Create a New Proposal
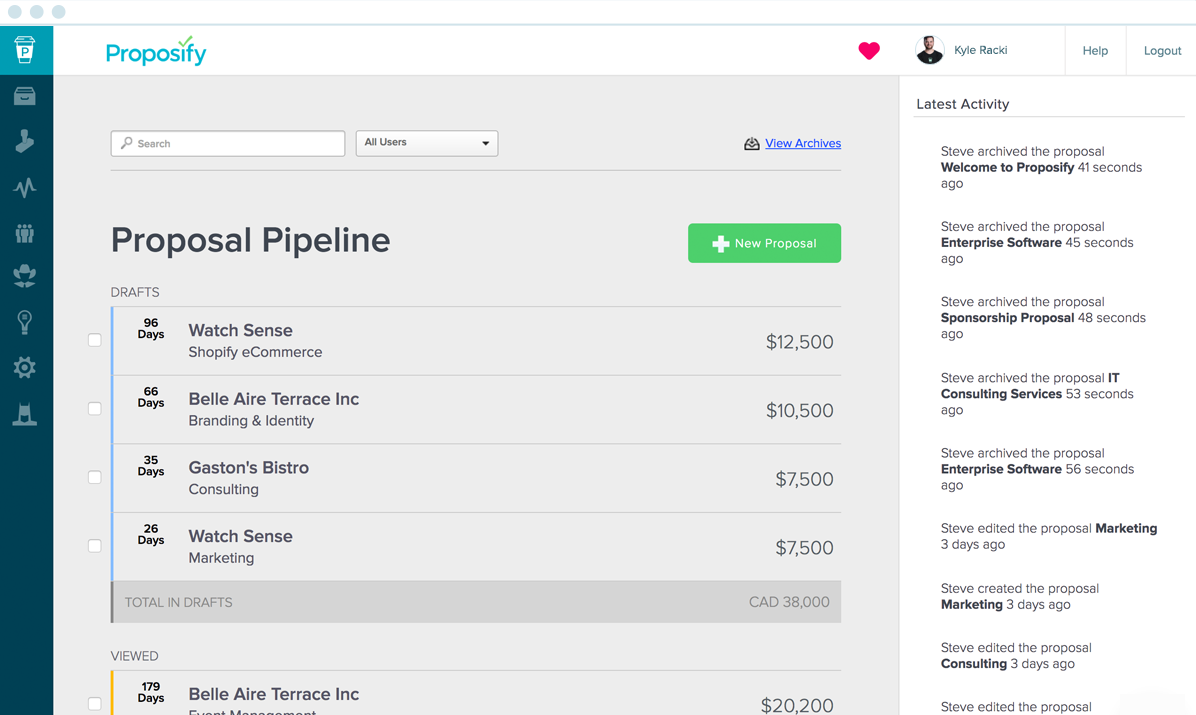The height and width of the screenshot is (715, 1196). [764, 243]
